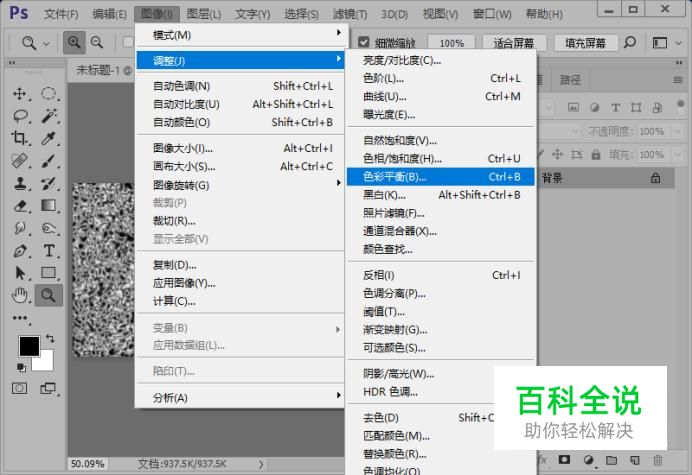Create a new fill or adjustment layer

pyautogui.click(x=589, y=460)
